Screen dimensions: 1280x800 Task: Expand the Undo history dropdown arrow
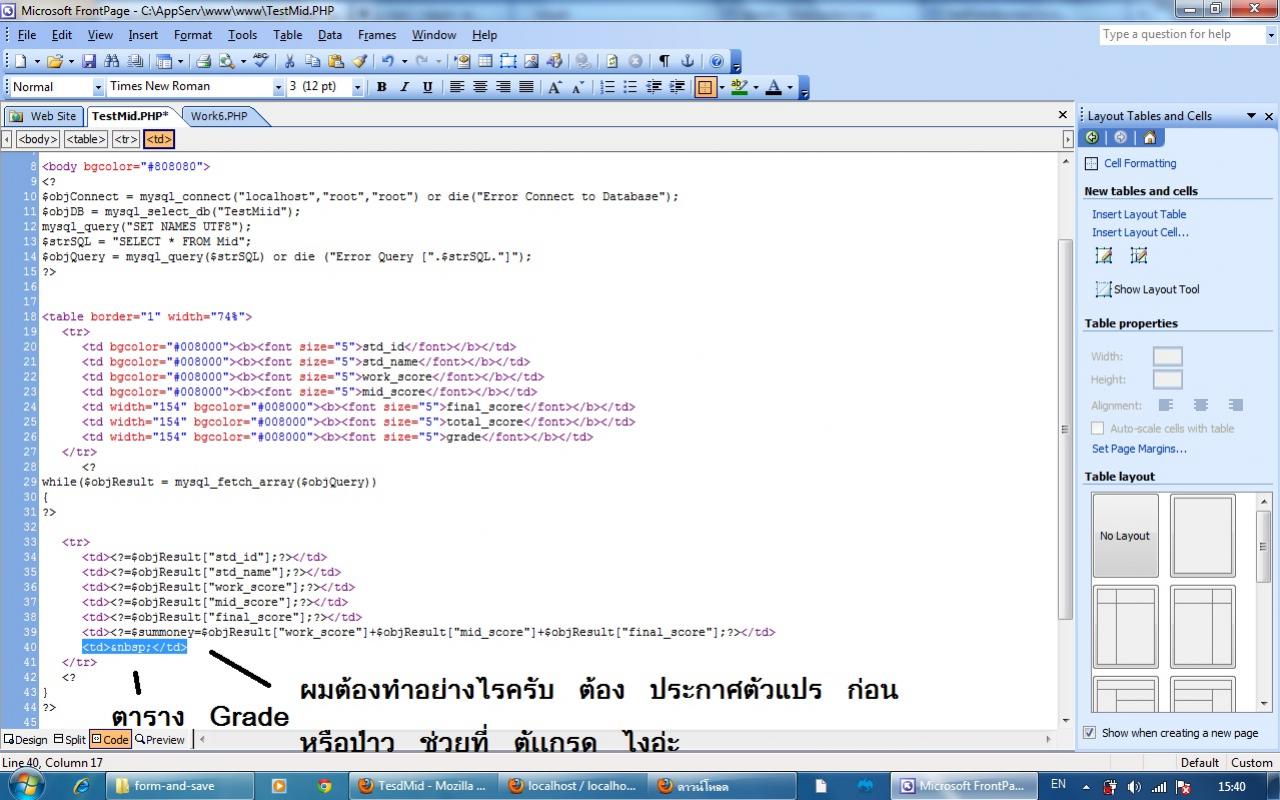pos(403,62)
